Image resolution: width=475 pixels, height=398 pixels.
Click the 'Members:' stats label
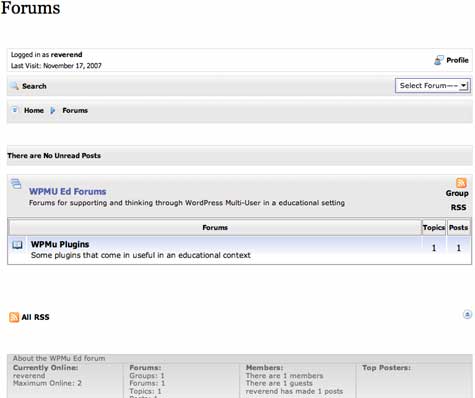point(264,368)
